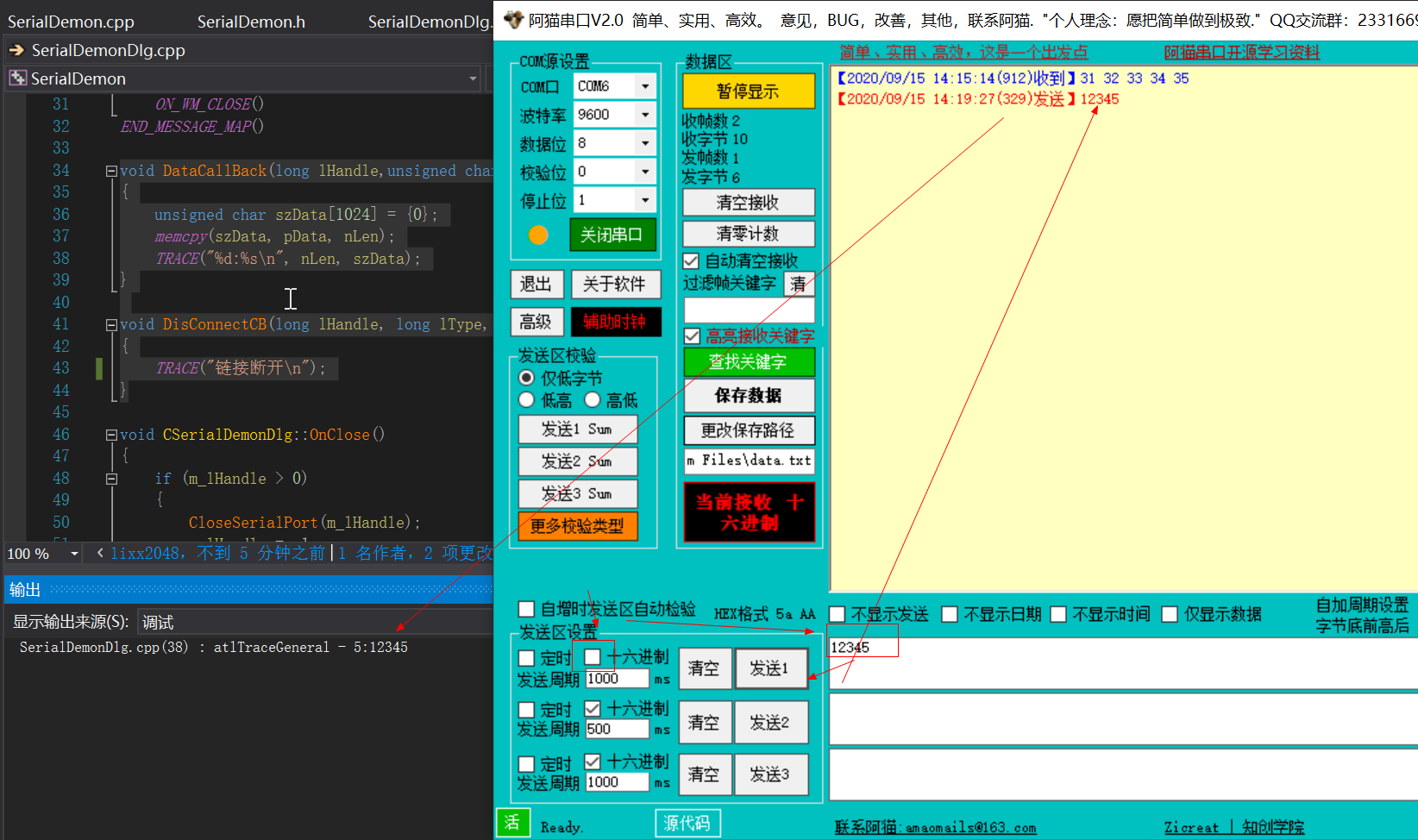1418x840 pixels.
Task: Click the 输出 output panel title
Action: (x=25, y=589)
